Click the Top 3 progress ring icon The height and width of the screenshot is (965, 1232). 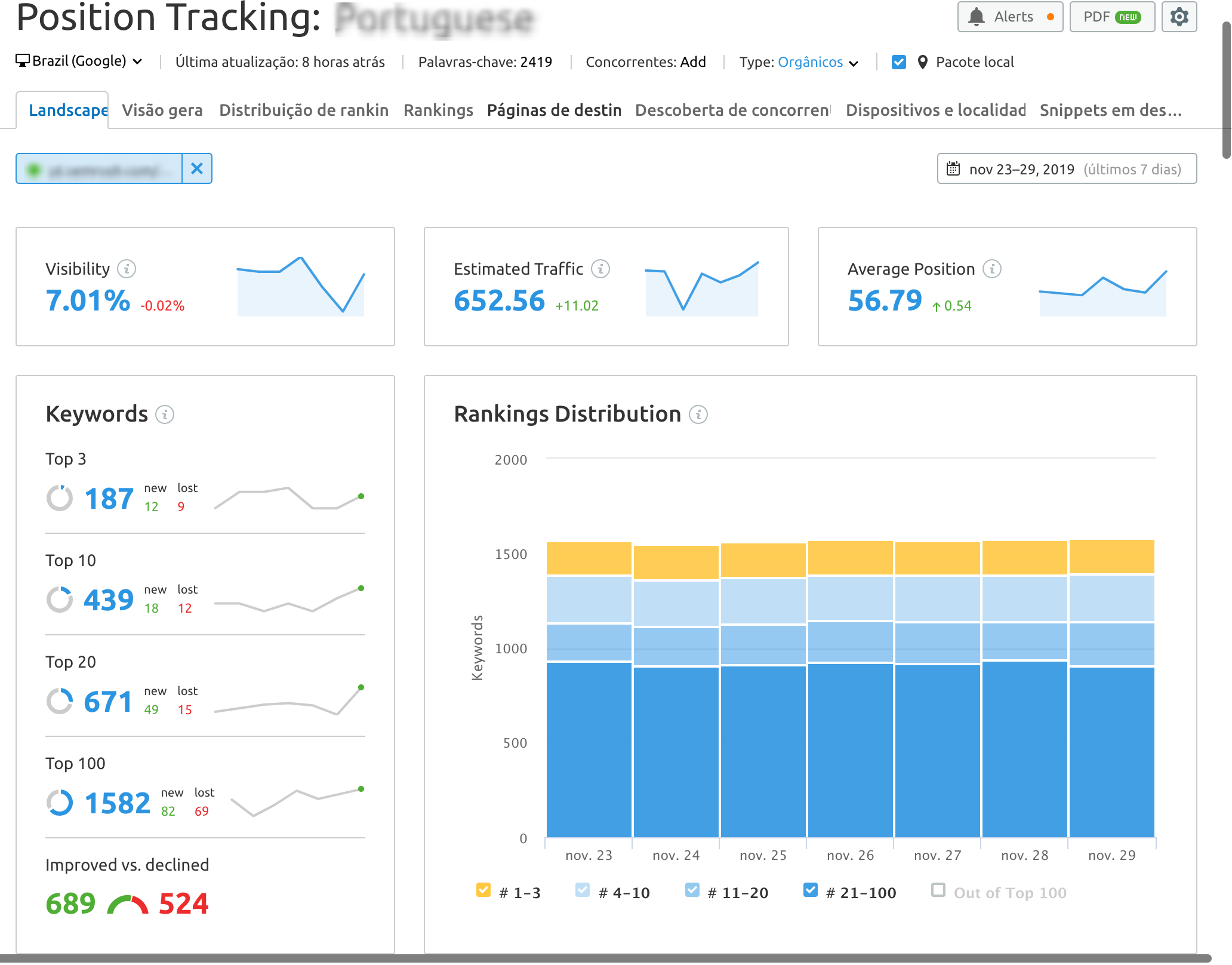pyautogui.click(x=60, y=498)
